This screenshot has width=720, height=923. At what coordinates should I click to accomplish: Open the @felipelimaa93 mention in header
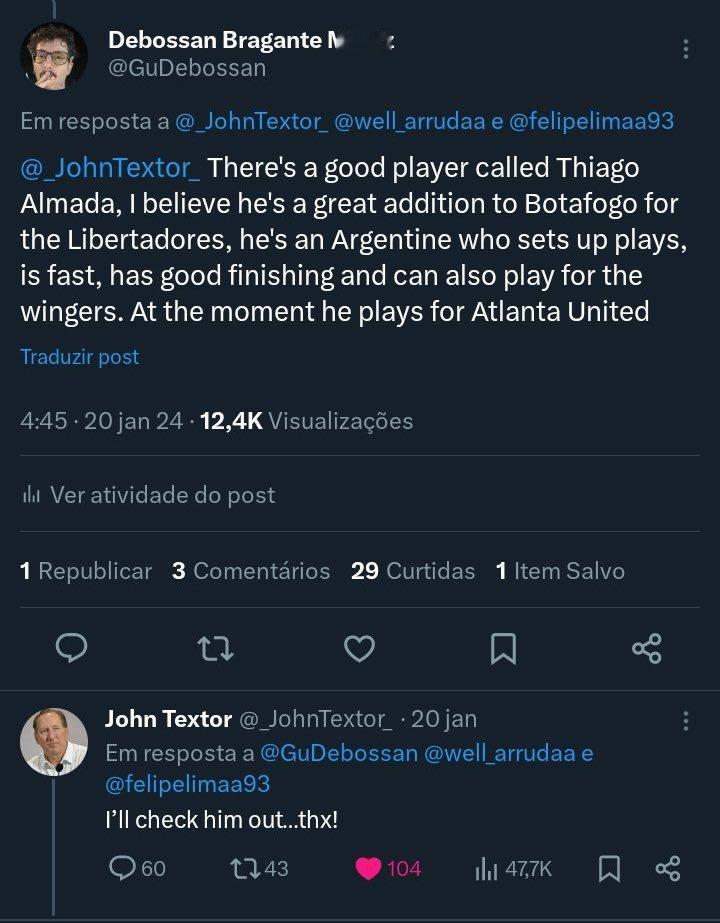[591, 121]
